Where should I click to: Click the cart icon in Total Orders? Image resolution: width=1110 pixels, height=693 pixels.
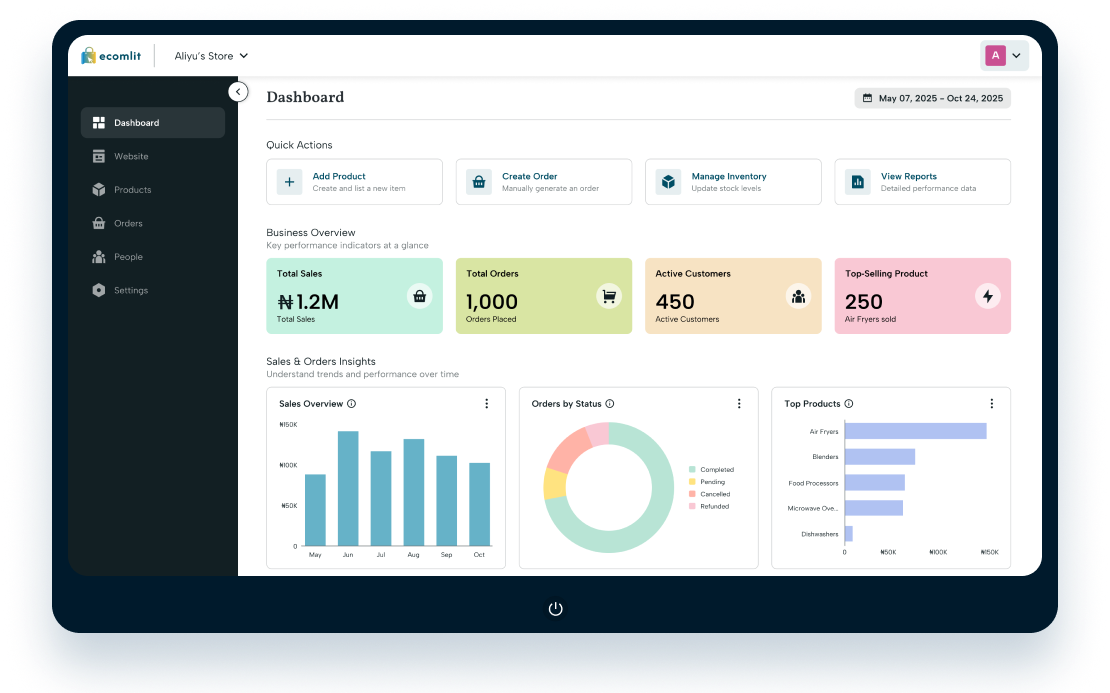click(x=609, y=296)
